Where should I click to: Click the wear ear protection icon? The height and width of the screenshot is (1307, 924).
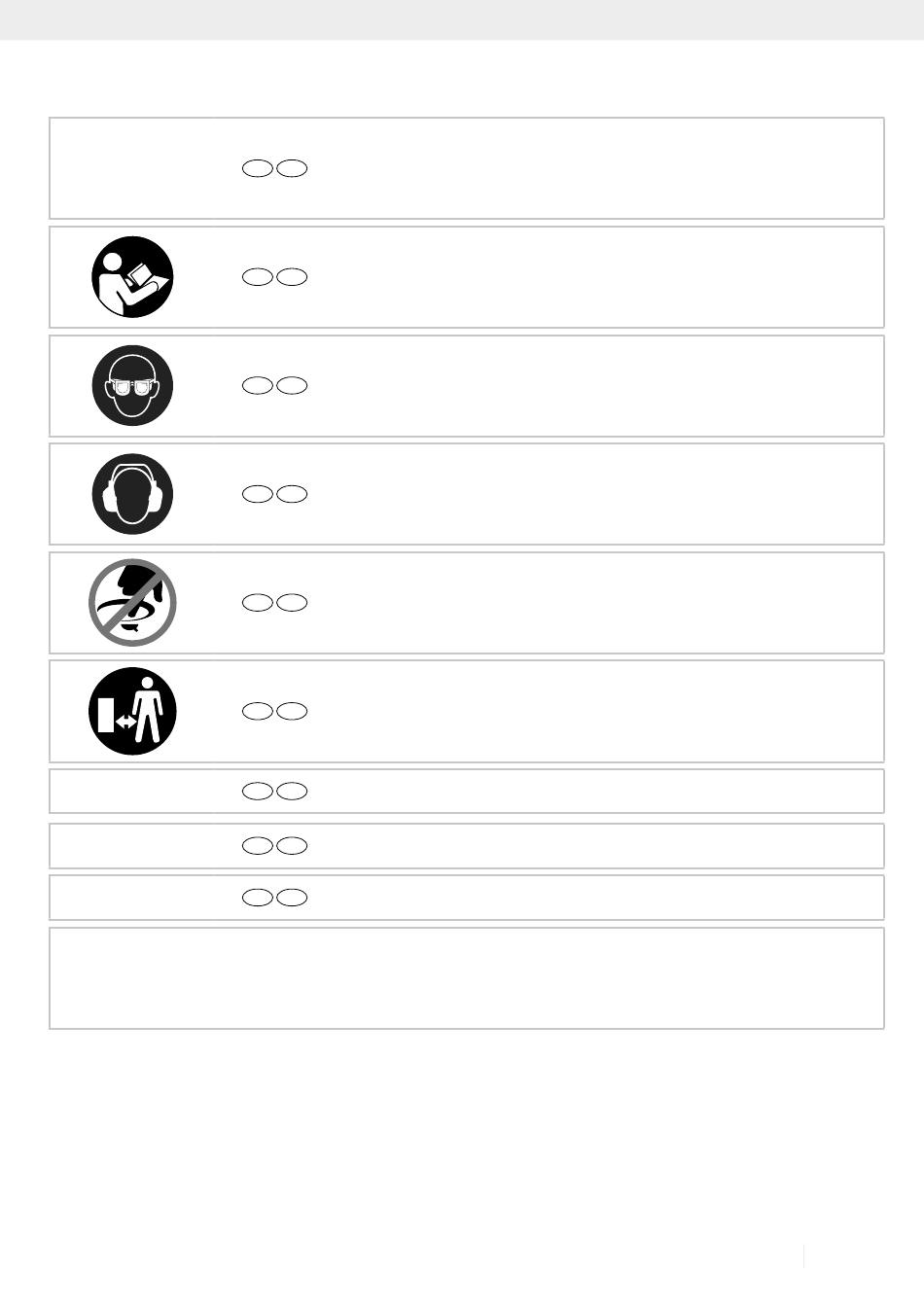click(x=133, y=494)
